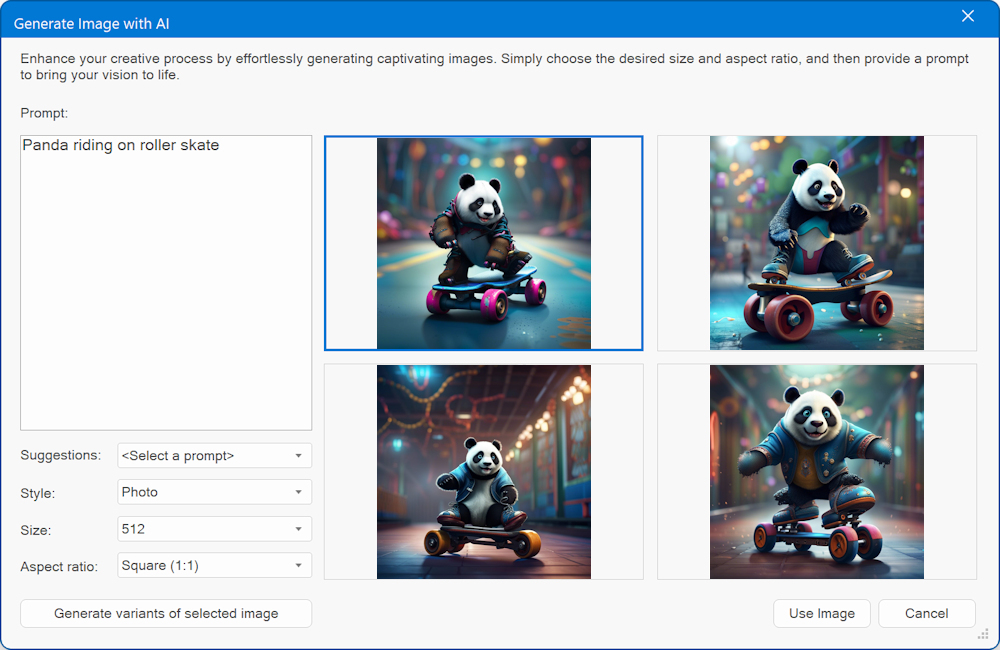Select the top-left panda image with pink wheels
The height and width of the screenshot is (650, 1000).
[x=483, y=243]
